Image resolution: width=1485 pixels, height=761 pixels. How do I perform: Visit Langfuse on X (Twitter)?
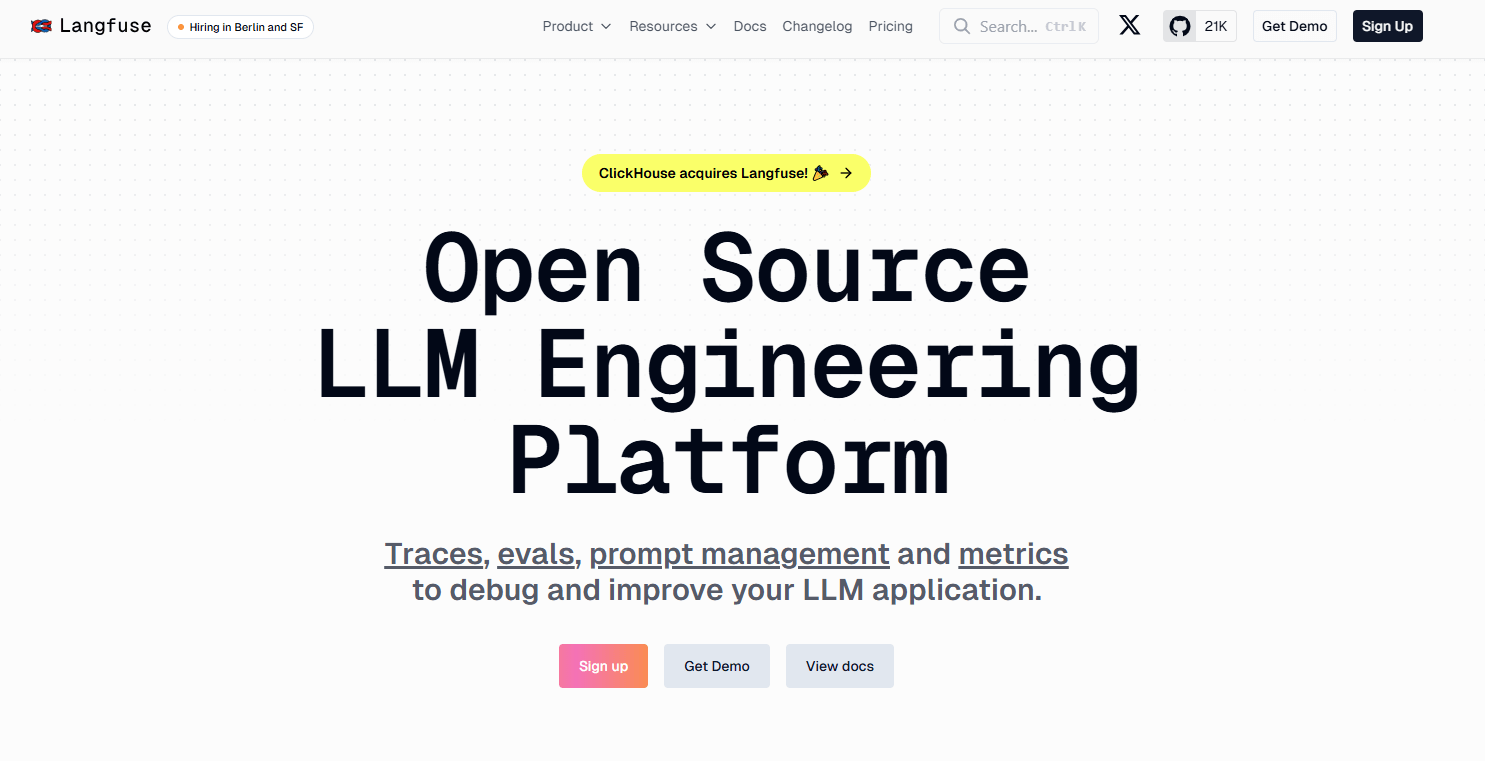pyautogui.click(x=1129, y=26)
